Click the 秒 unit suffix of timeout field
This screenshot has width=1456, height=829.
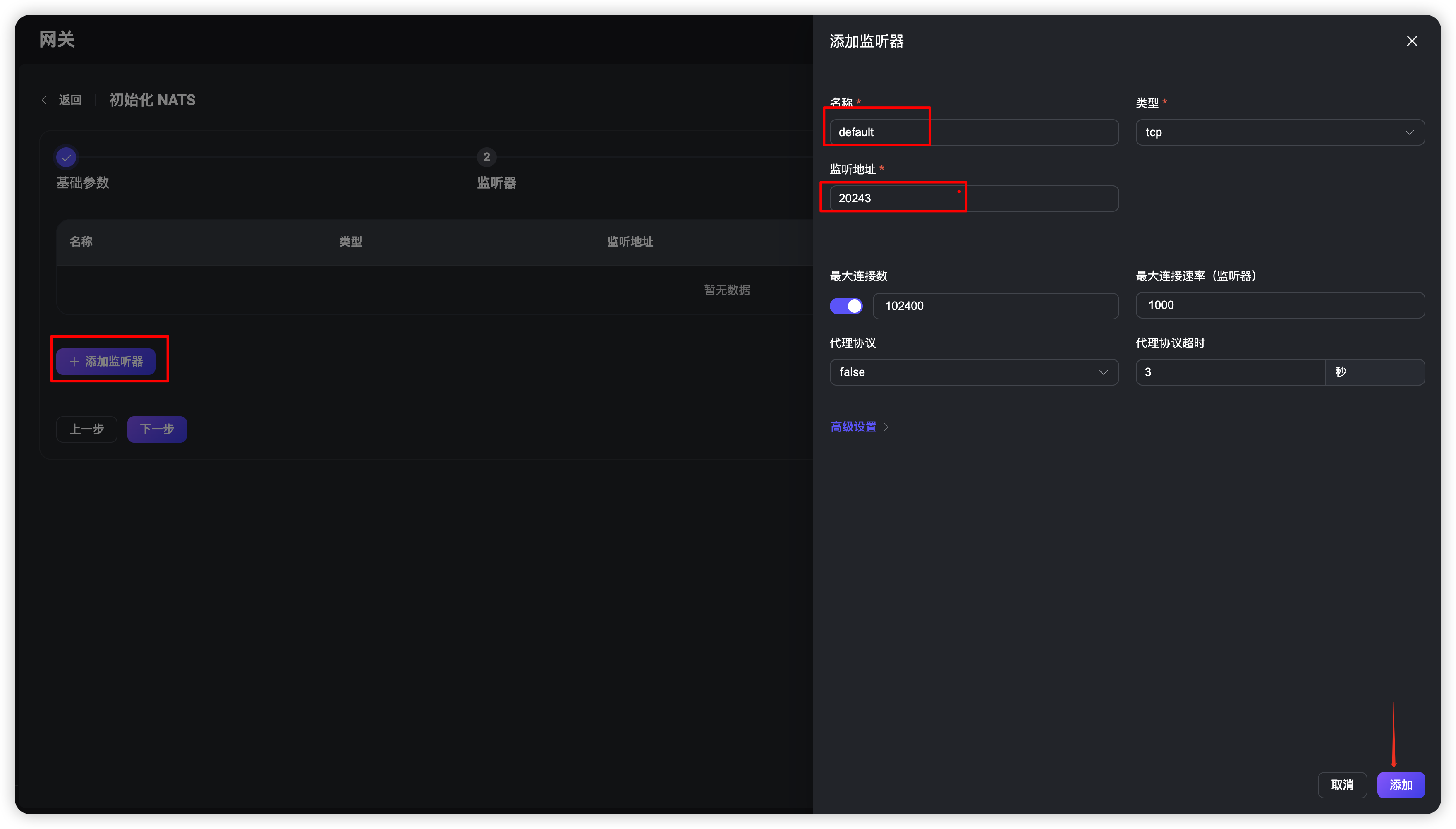1375,372
